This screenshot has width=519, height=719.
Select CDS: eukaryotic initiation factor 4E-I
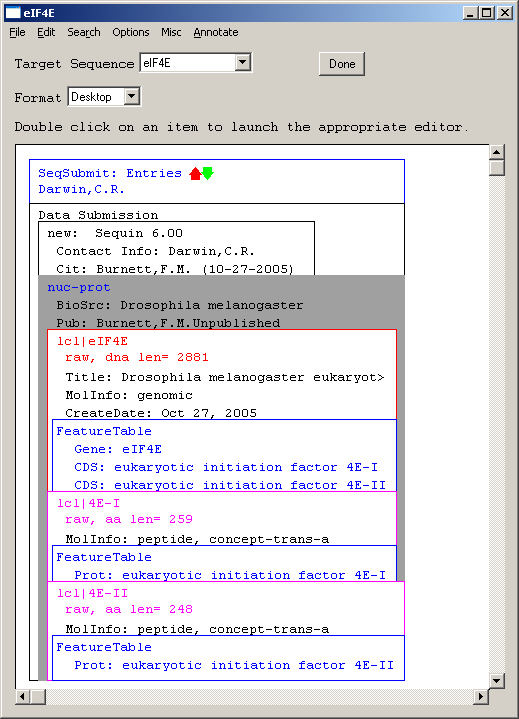click(226, 467)
